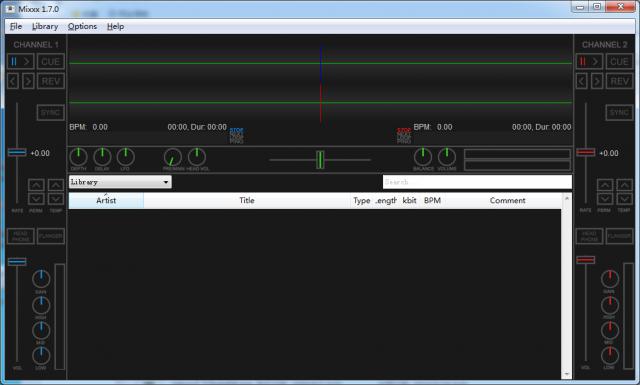Toggle Channel 1 FLANGER button
This screenshot has width=640, height=385.
tap(51, 236)
